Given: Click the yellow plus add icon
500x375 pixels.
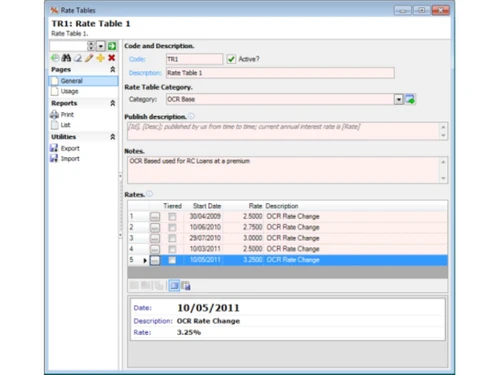Looking at the screenshot, I should (100, 58).
